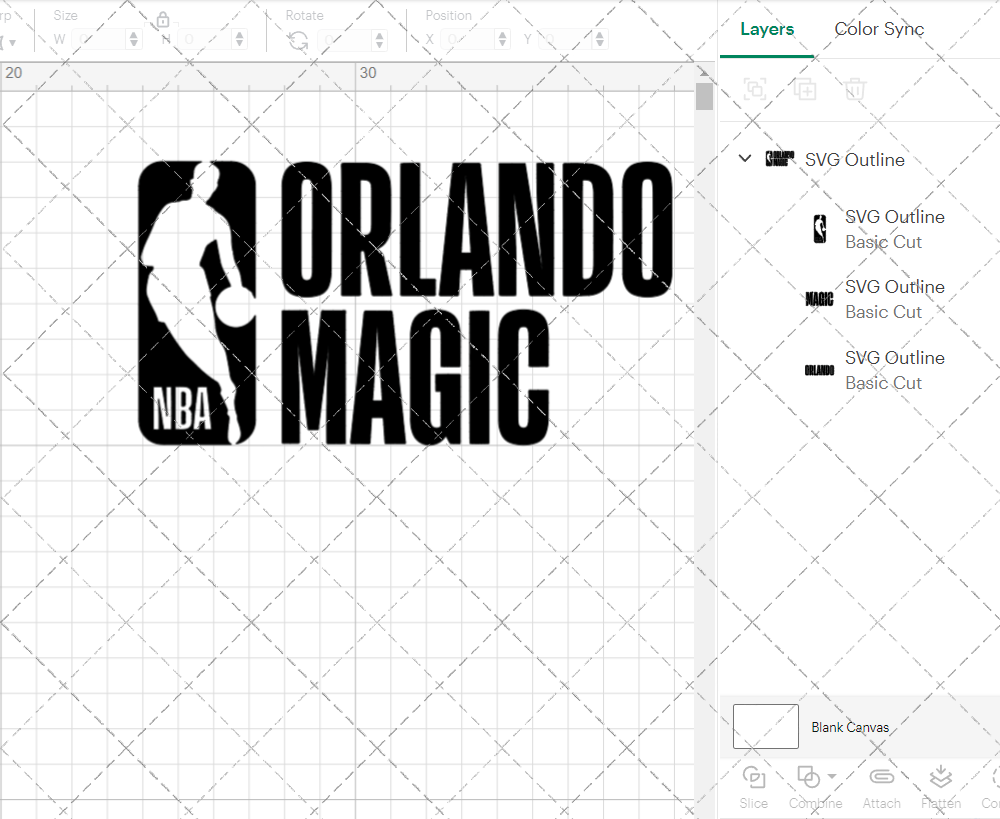
Task: Toggle the size aspect-ratio lock
Action: pyautogui.click(x=162, y=19)
